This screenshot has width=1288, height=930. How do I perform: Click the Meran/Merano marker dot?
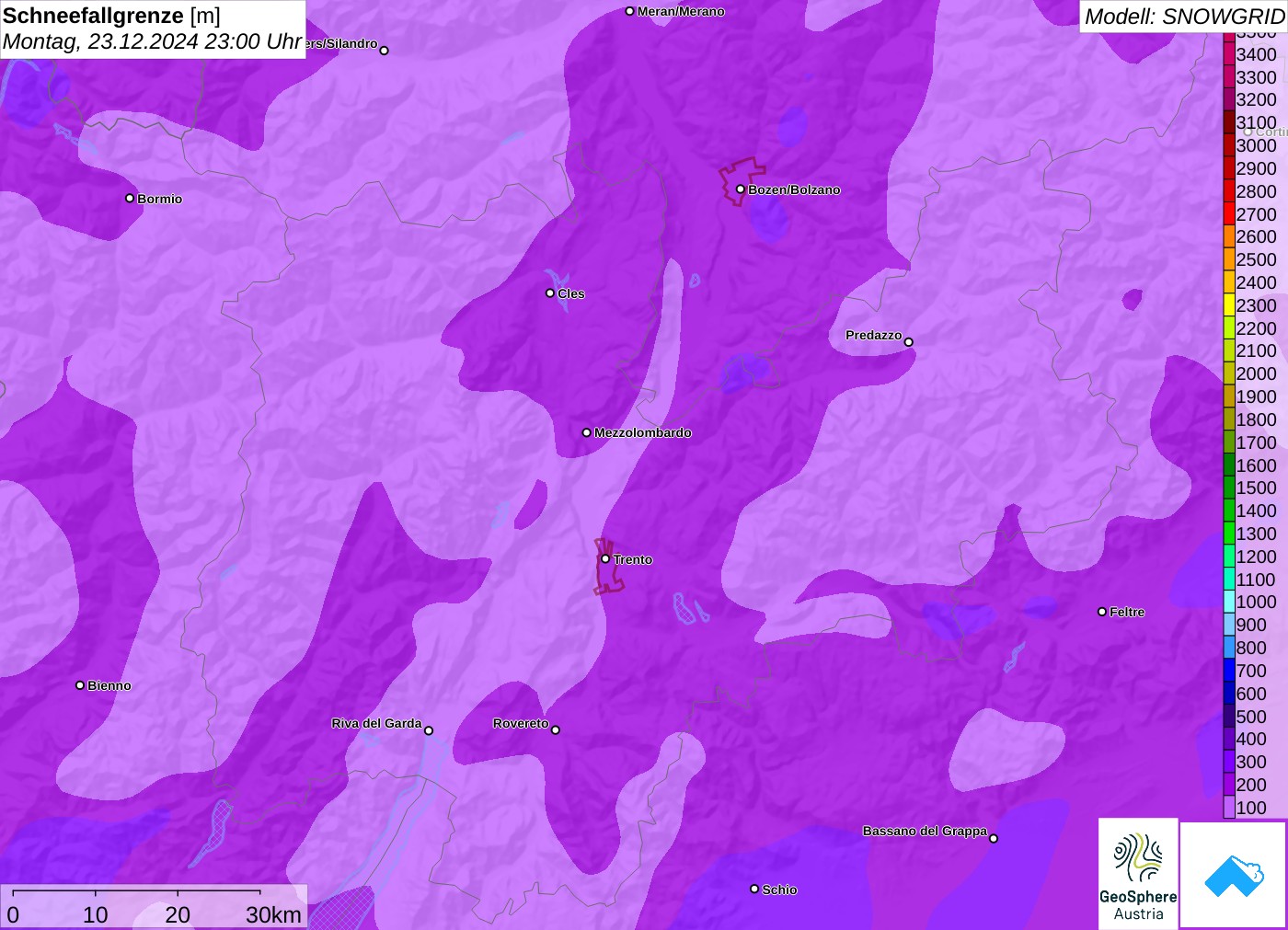[630, 11]
